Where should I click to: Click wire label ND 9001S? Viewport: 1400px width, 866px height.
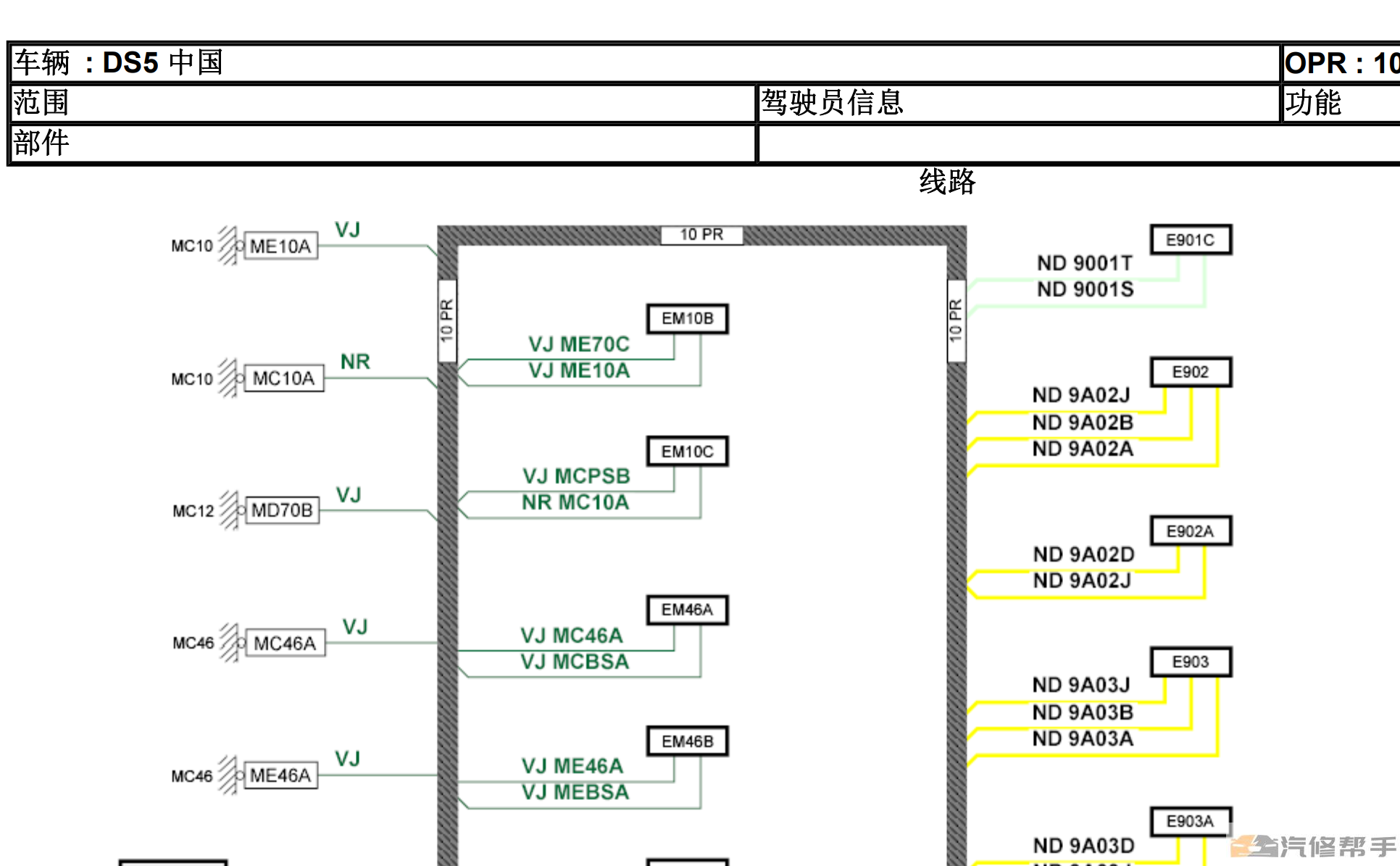coord(1086,289)
